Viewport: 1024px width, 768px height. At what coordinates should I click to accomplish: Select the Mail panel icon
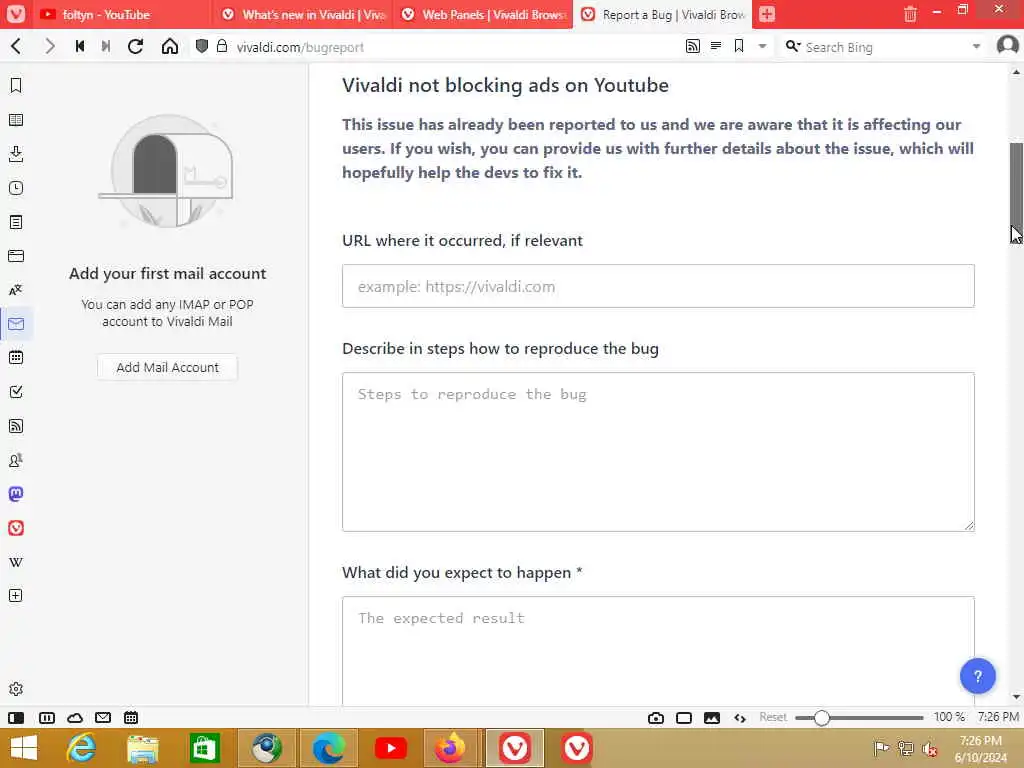click(x=16, y=324)
